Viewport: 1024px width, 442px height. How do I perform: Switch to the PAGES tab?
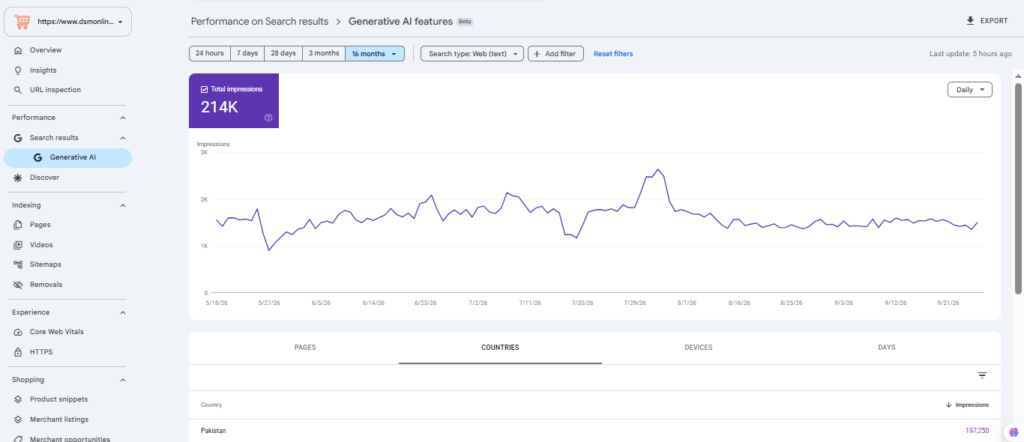(x=305, y=347)
